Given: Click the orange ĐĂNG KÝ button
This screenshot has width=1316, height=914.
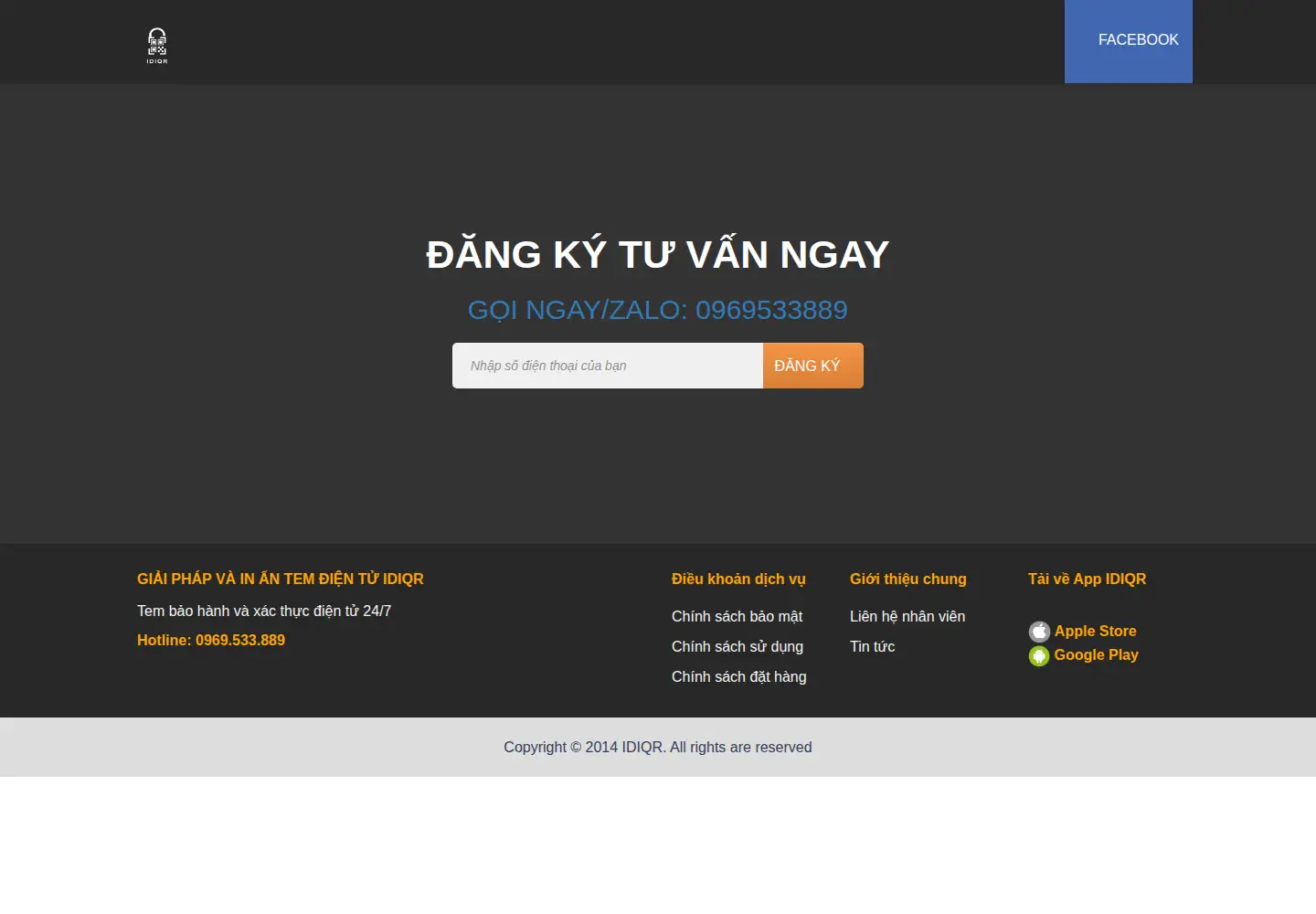Looking at the screenshot, I should (x=813, y=366).
